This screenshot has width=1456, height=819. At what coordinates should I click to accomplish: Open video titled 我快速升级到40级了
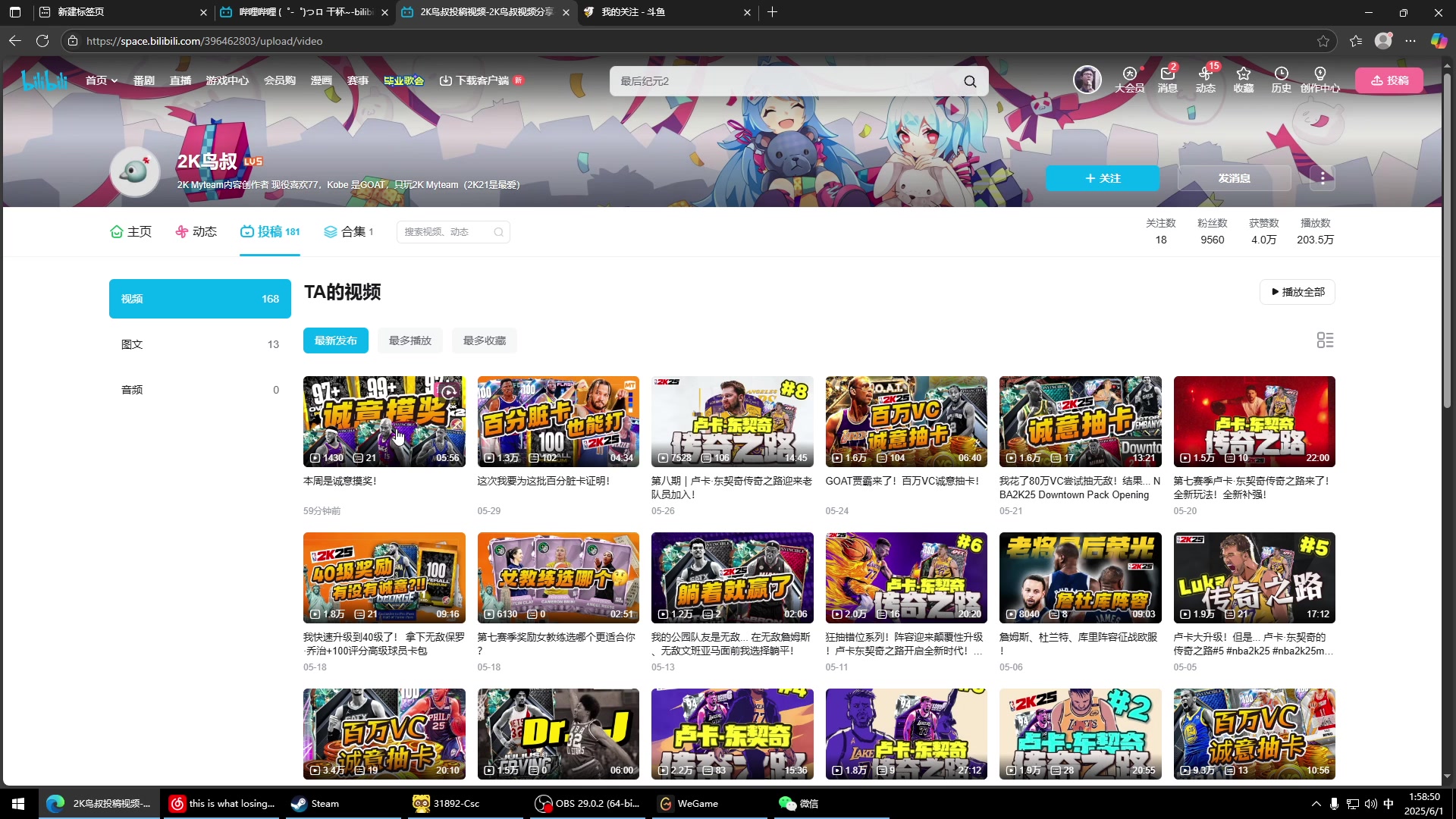(384, 644)
